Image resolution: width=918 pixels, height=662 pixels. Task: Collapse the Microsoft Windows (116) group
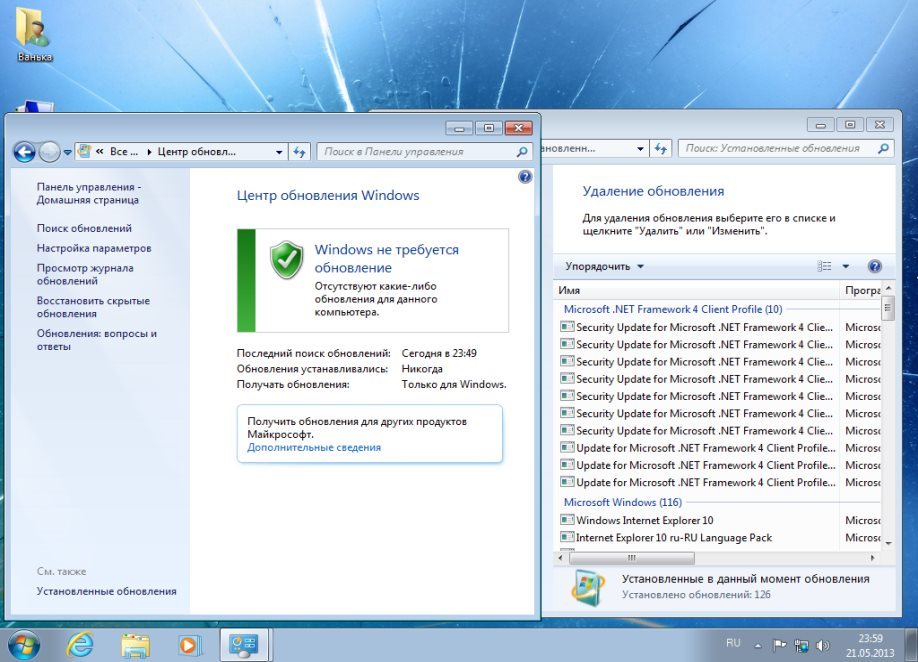[621, 502]
